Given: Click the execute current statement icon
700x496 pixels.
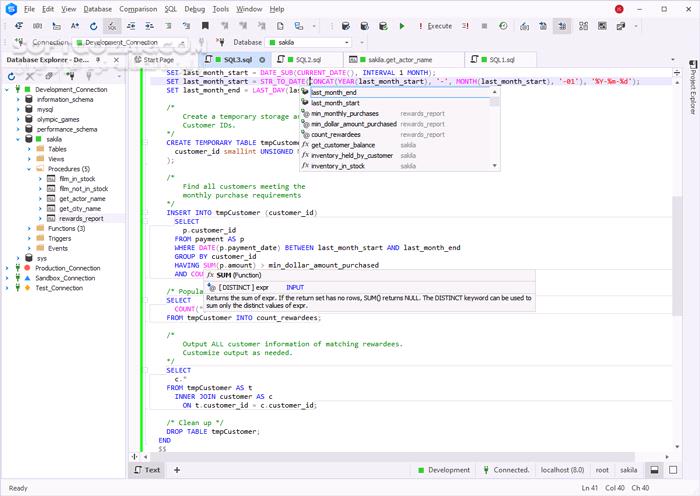Looking at the screenshot, I should 465,26.
